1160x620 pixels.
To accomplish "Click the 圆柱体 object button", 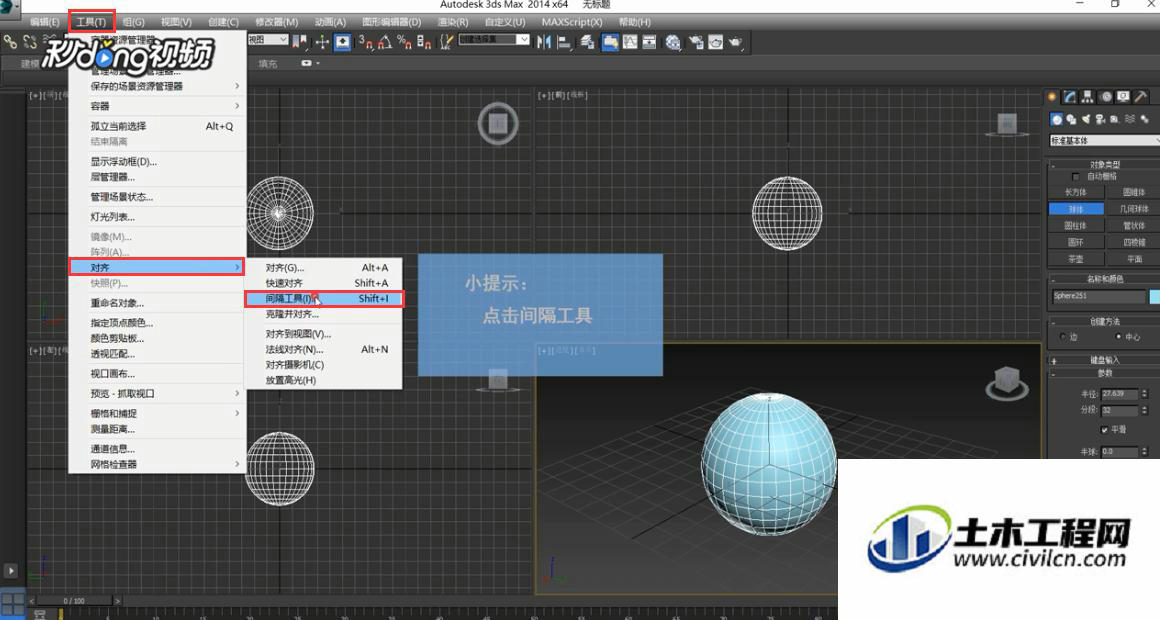I will click(1076, 226).
